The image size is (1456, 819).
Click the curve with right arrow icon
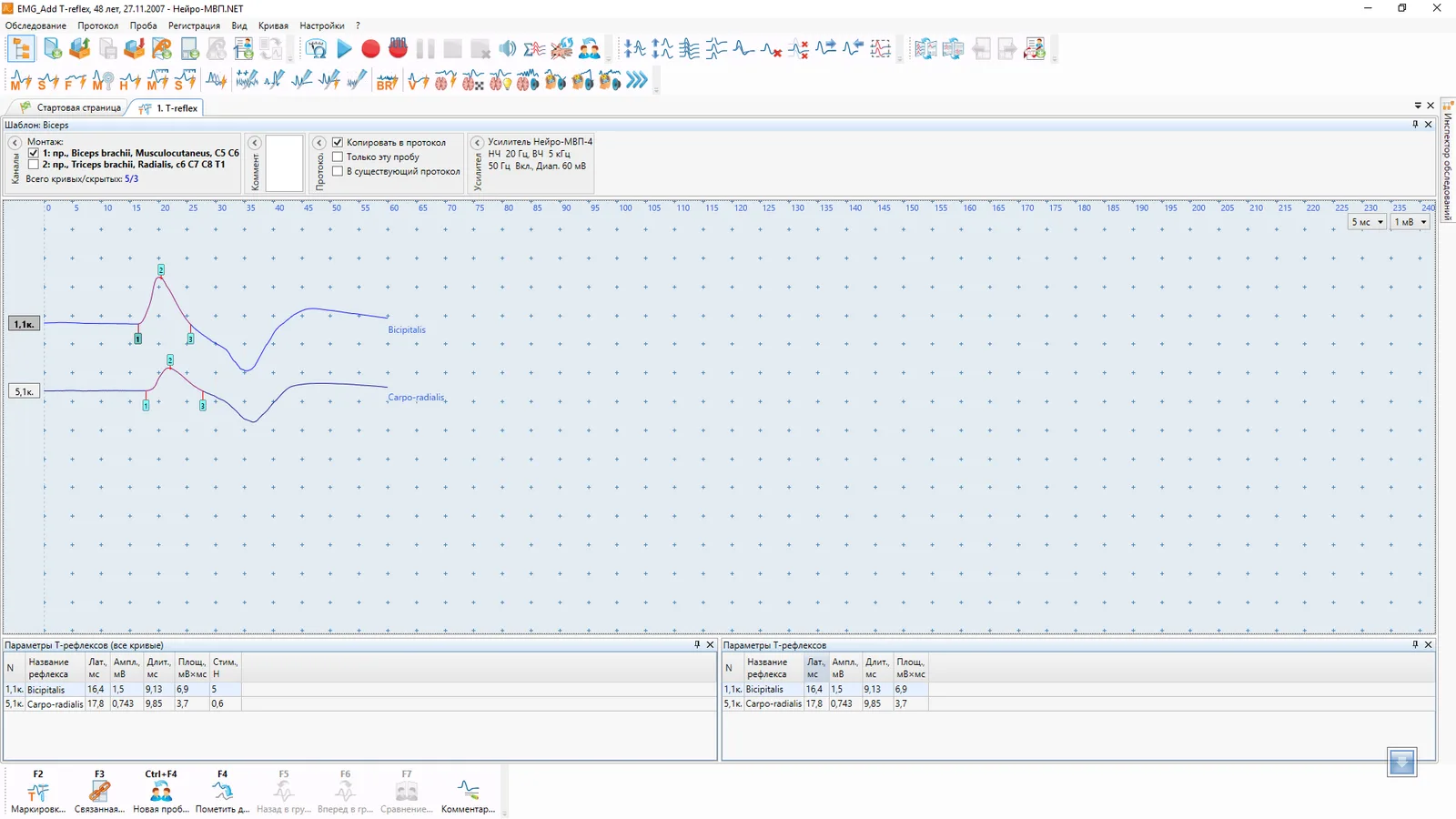tap(825, 49)
